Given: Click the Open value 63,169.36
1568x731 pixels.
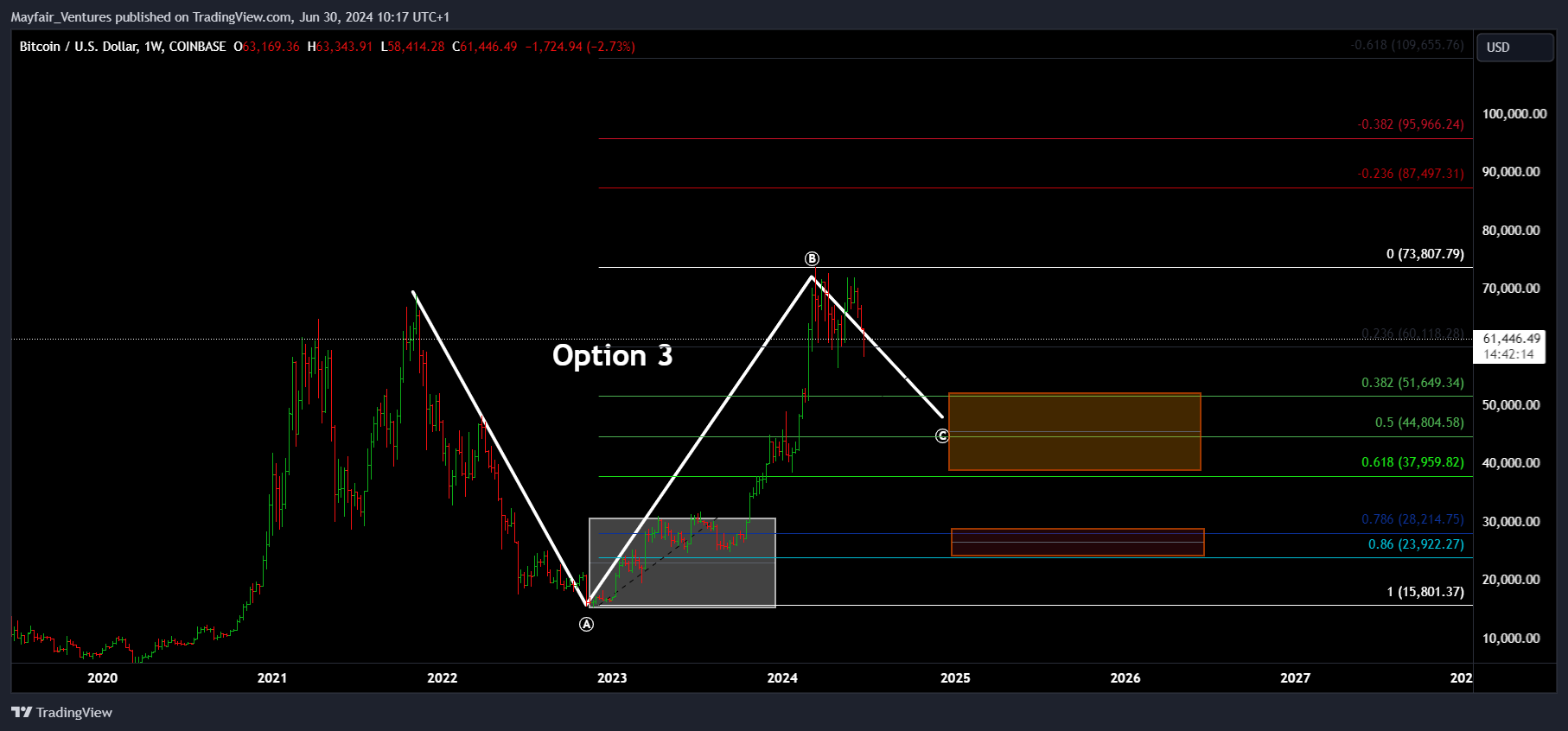Looking at the screenshot, I should [271, 47].
